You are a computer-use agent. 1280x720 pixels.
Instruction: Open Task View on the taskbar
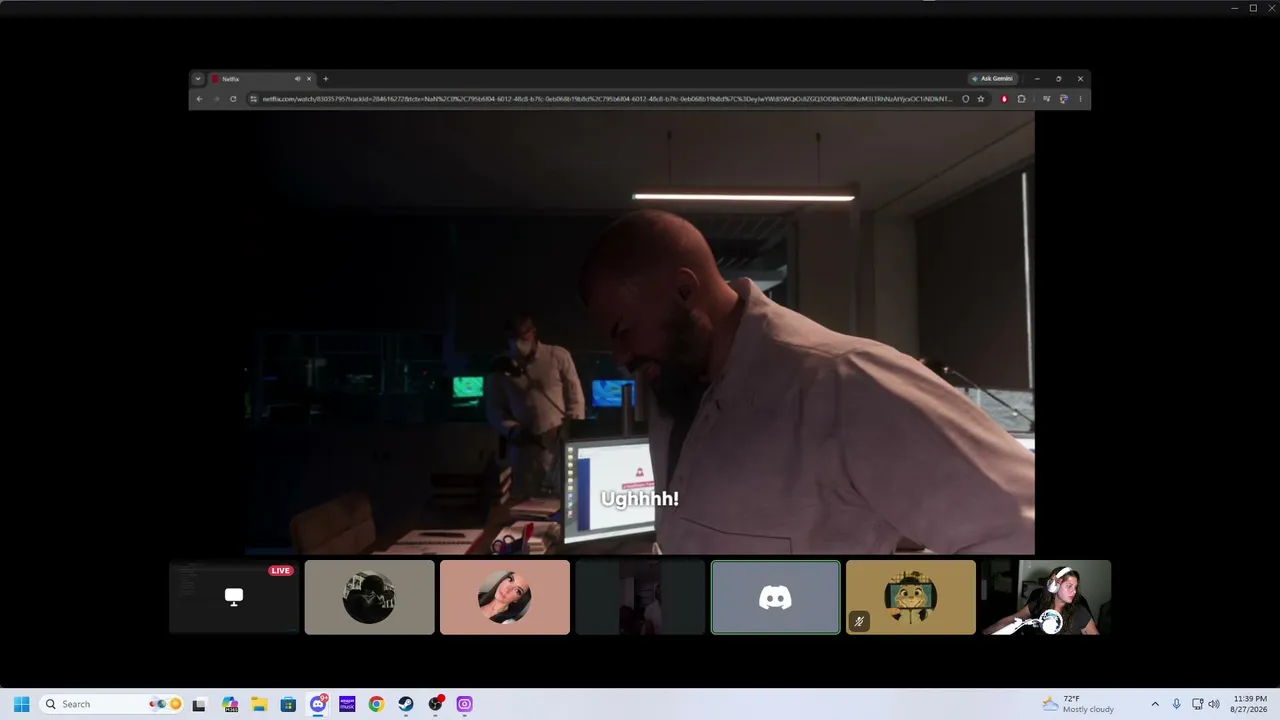click(x=199, y=704)
